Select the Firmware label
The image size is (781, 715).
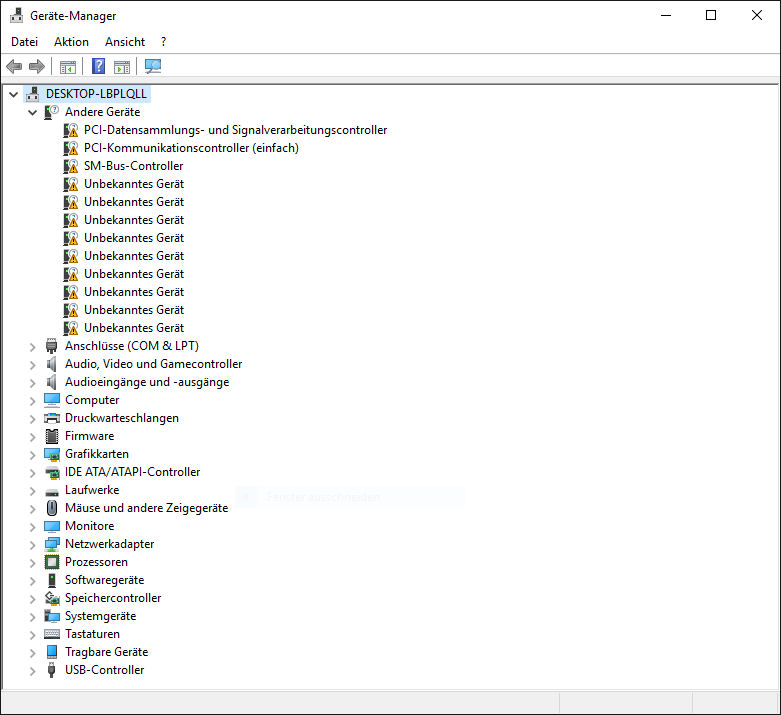point(90,436)
